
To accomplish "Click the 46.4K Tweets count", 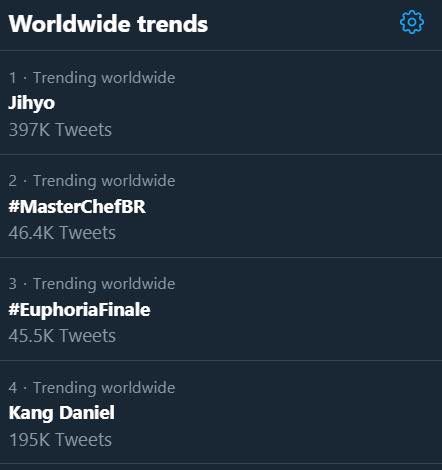I will [x=62, y=233].
